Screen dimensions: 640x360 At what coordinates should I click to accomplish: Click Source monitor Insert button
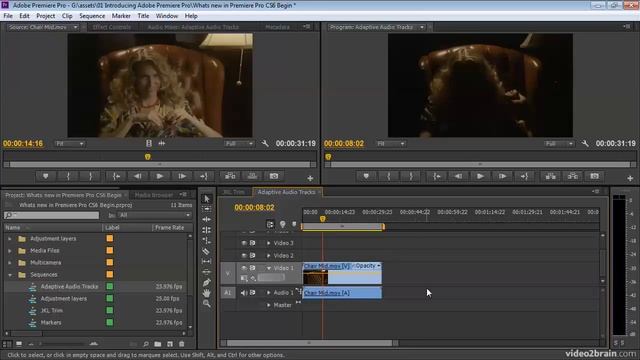pos(230,176)
